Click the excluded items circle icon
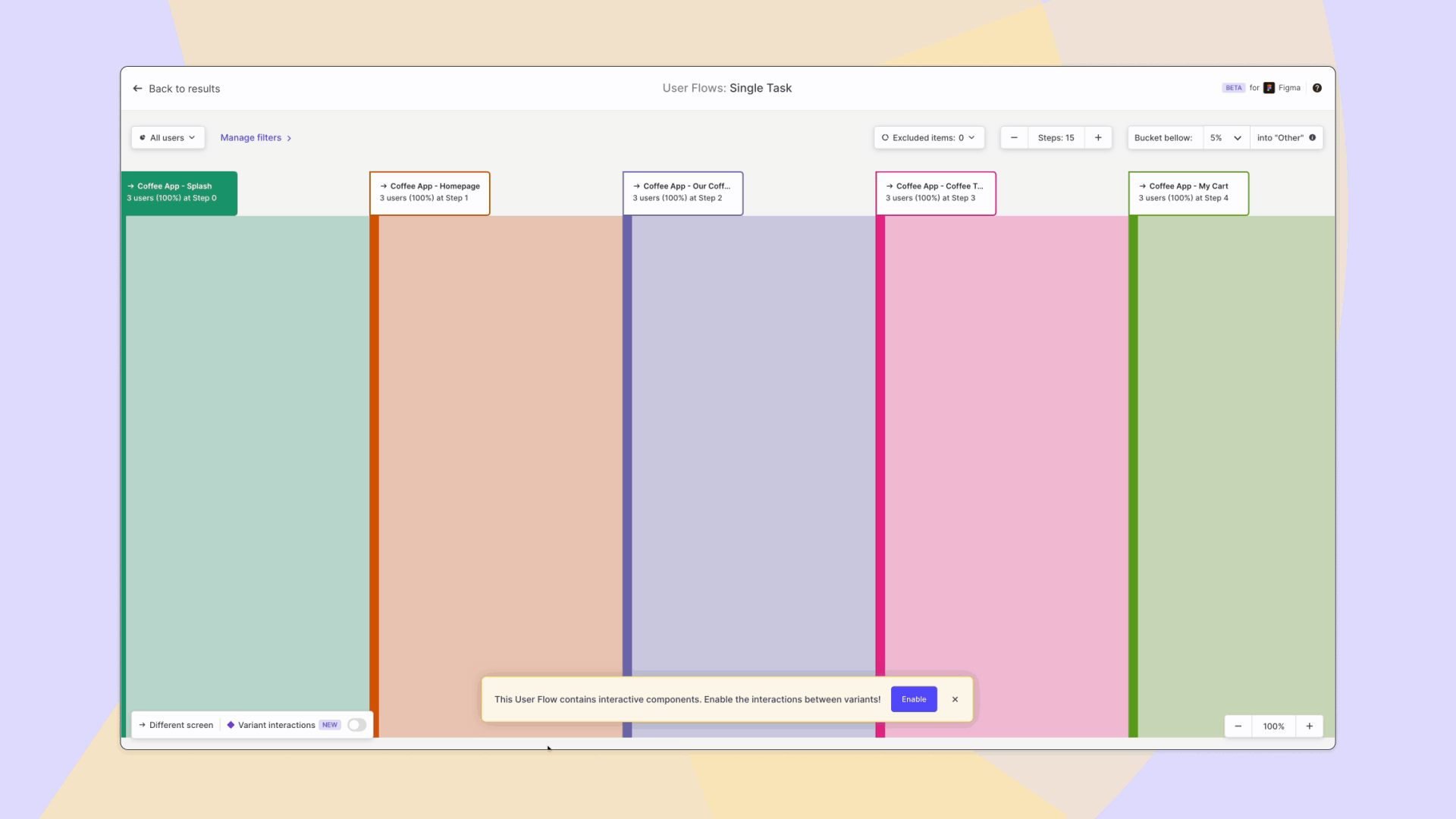 click(885, 137)
